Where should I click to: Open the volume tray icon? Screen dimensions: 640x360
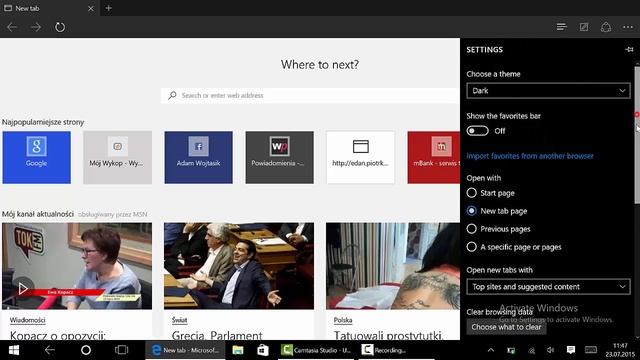pyautogui.click(x=551, y=350)
